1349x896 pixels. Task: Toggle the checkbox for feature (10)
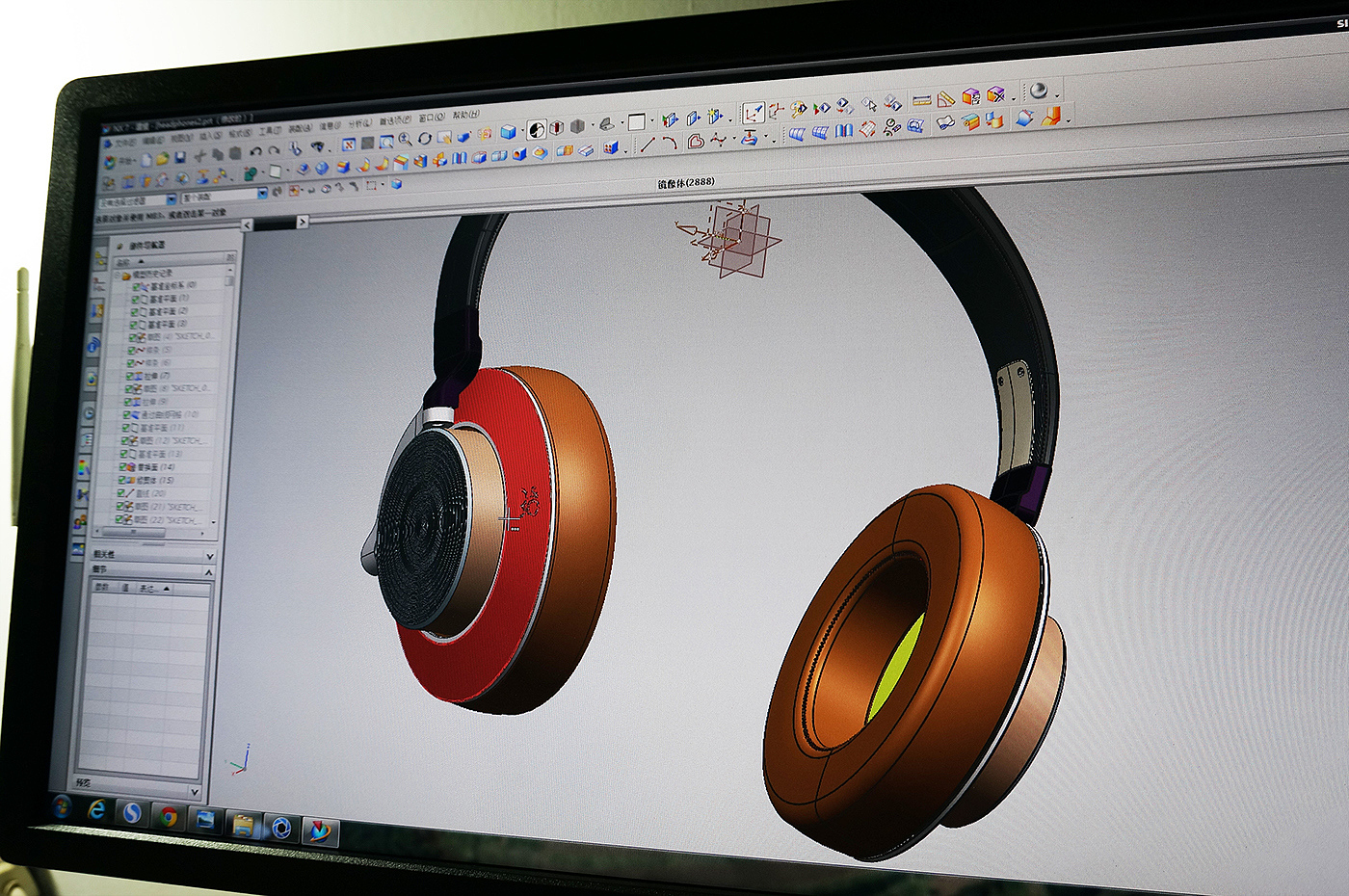tap(127, 415)
